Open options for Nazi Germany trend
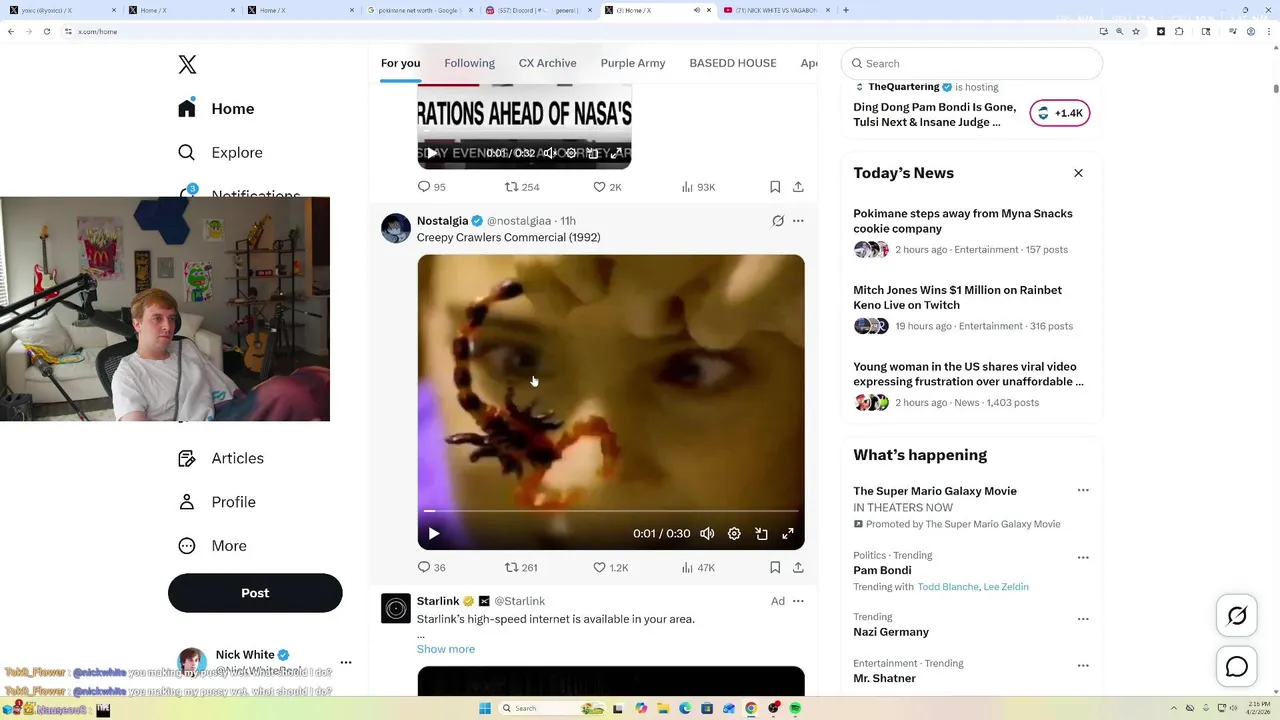The width and height of the screenshot is (1280, 720). 1083,619
